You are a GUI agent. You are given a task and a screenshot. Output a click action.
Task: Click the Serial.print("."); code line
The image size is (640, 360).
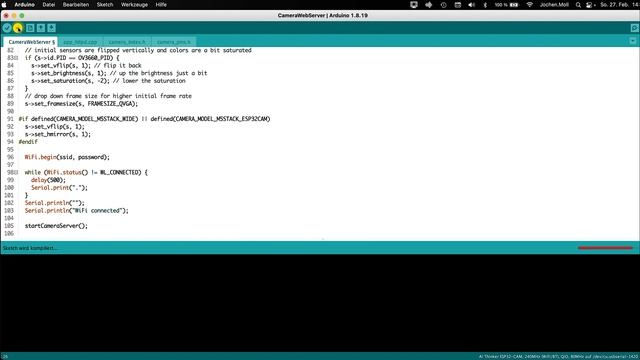click(59, 188)
